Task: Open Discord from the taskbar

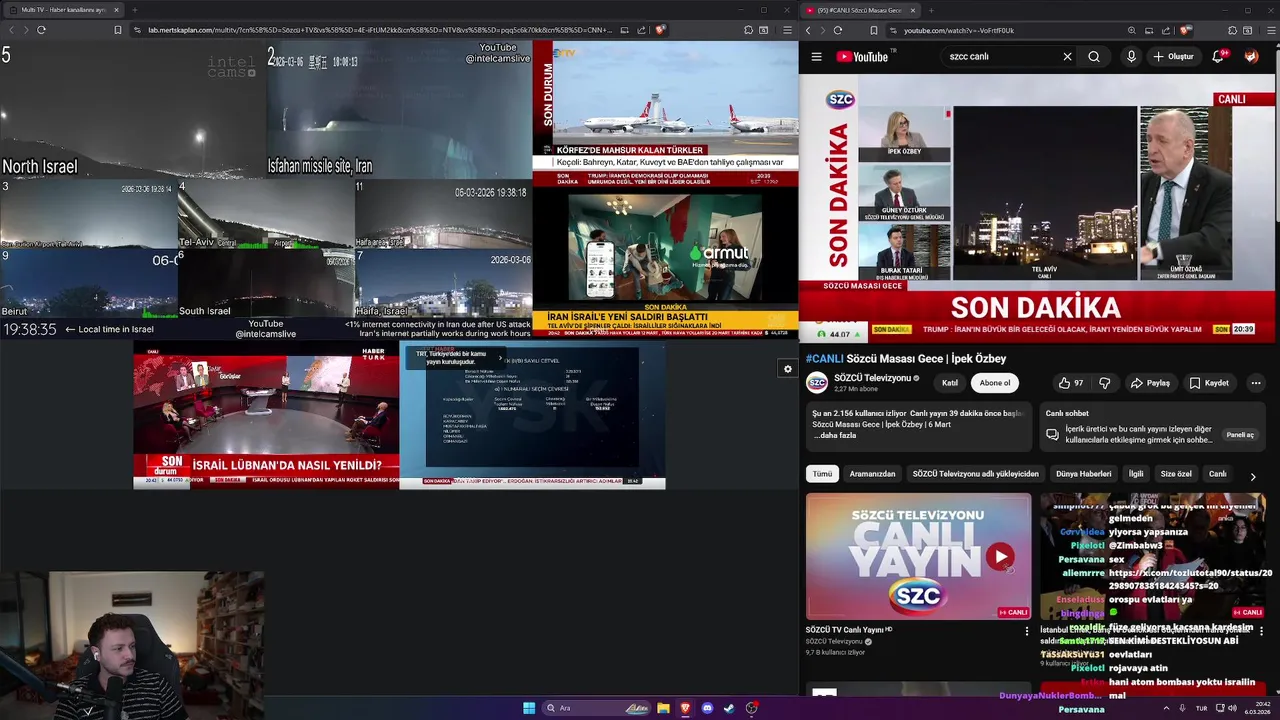Action: pyautogui.click(x=707, y=708)
